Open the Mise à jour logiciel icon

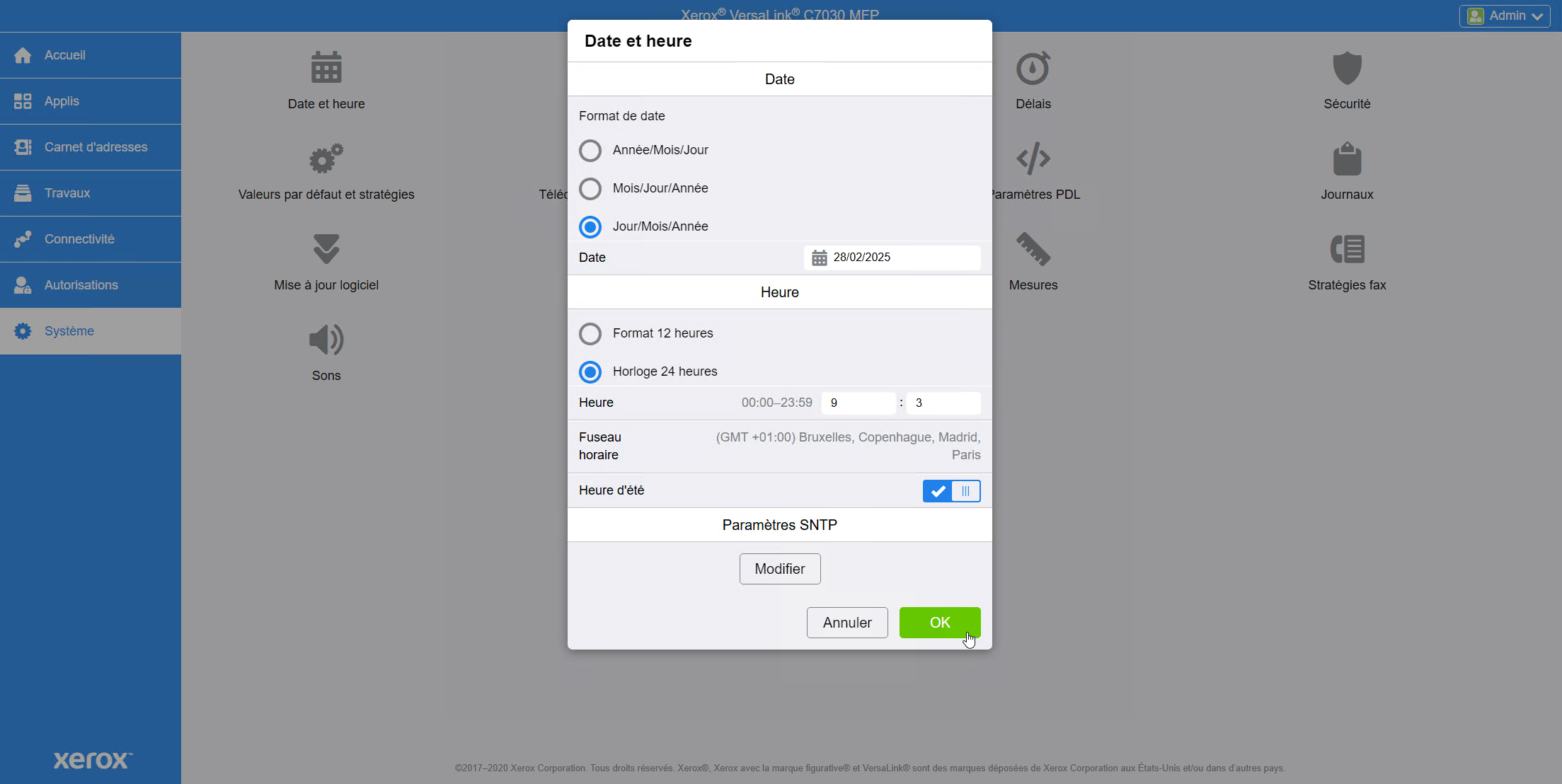[326, 250]
